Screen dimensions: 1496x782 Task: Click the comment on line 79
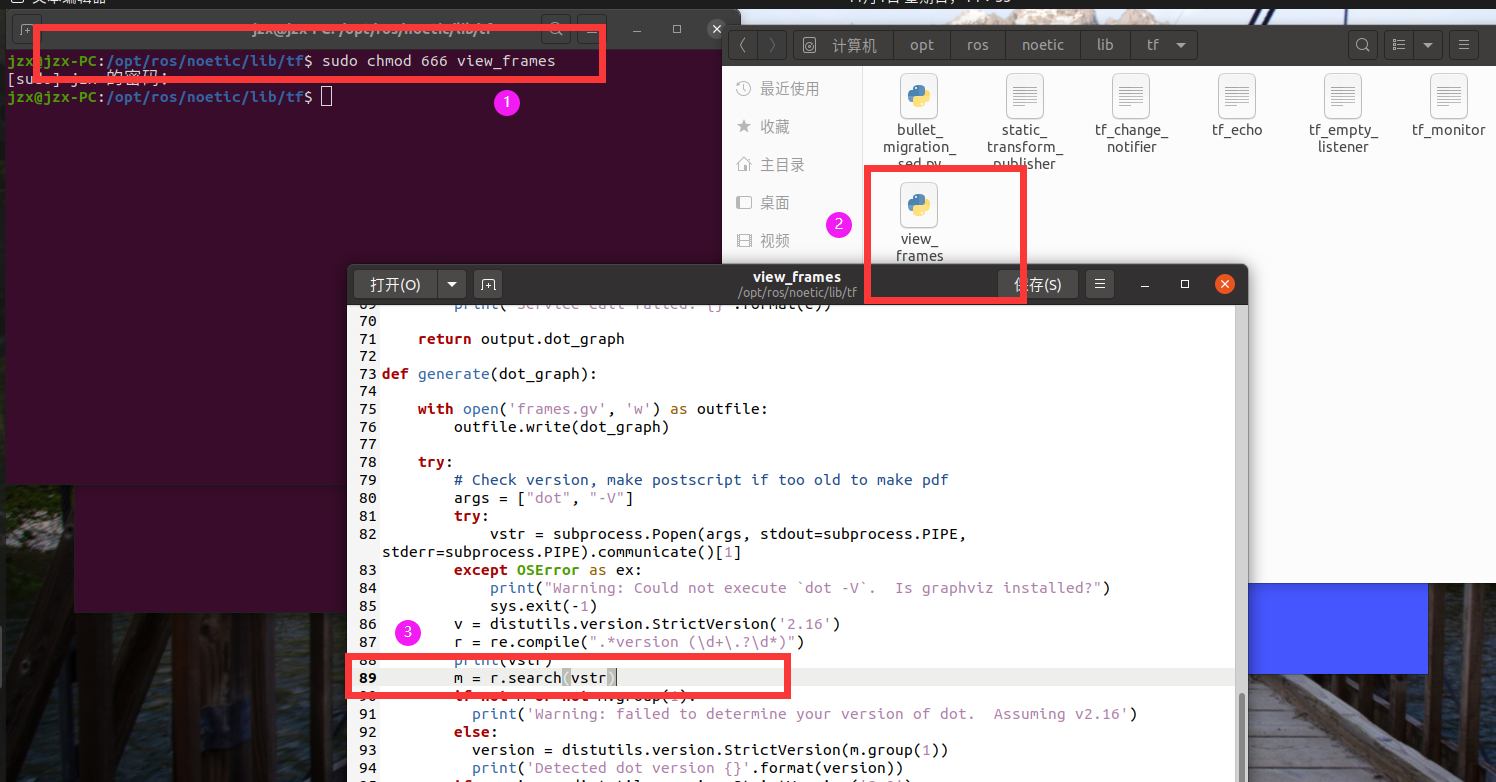coord(701,480)
